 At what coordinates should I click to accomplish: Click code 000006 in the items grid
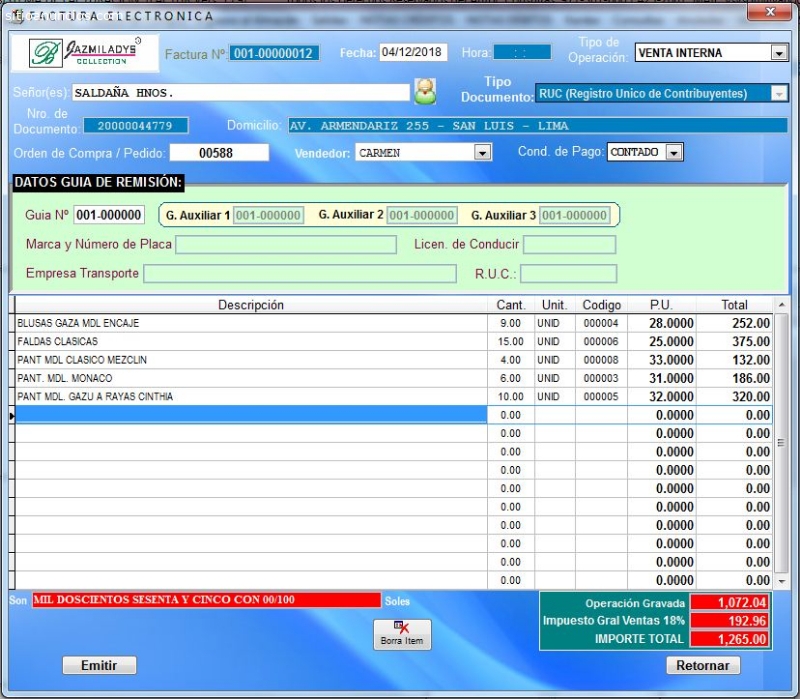click(601, 342)
